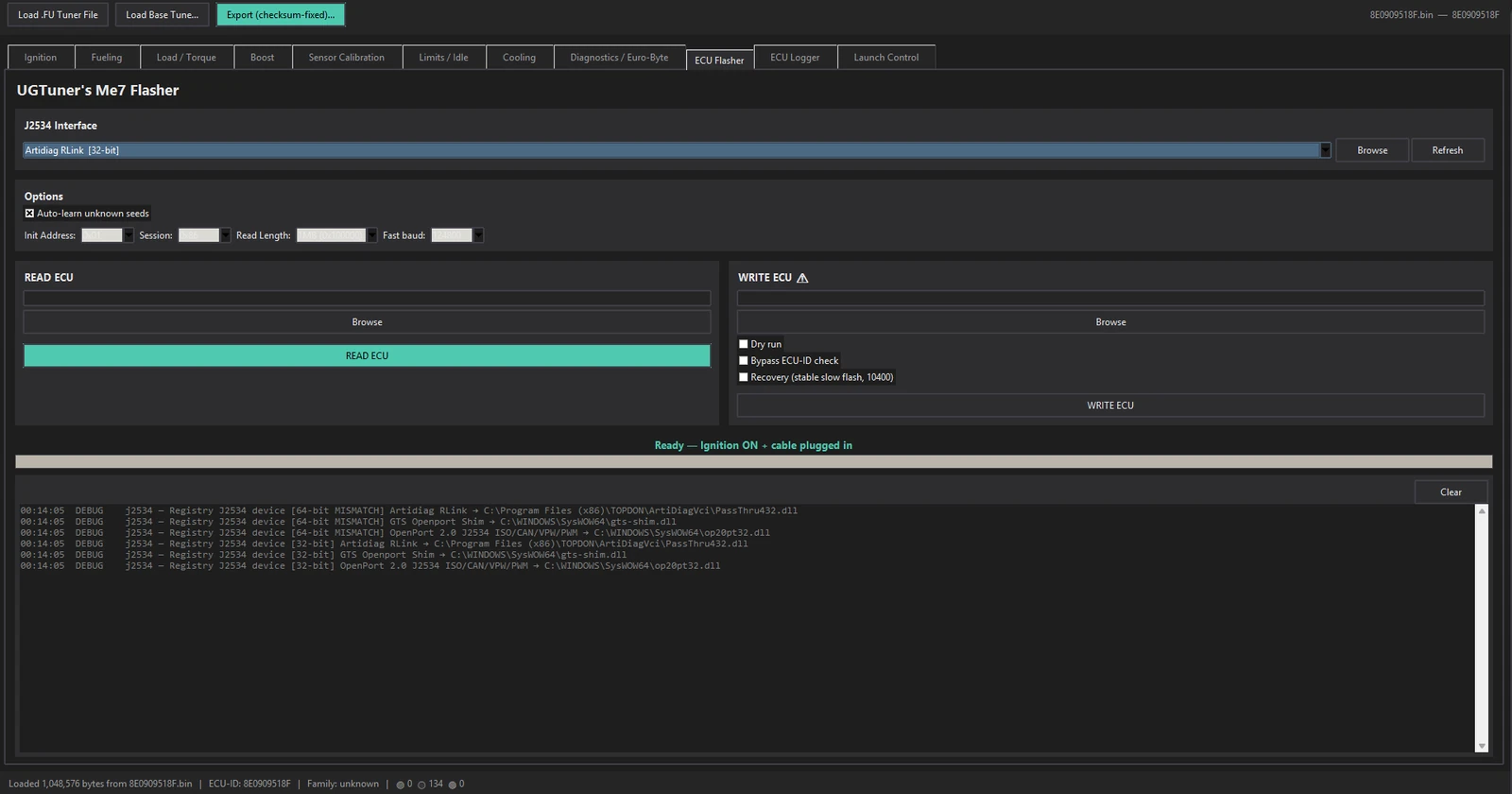Open the Fueling tab
Viewport: 1512px width, 794px height.
click(107, 58)
